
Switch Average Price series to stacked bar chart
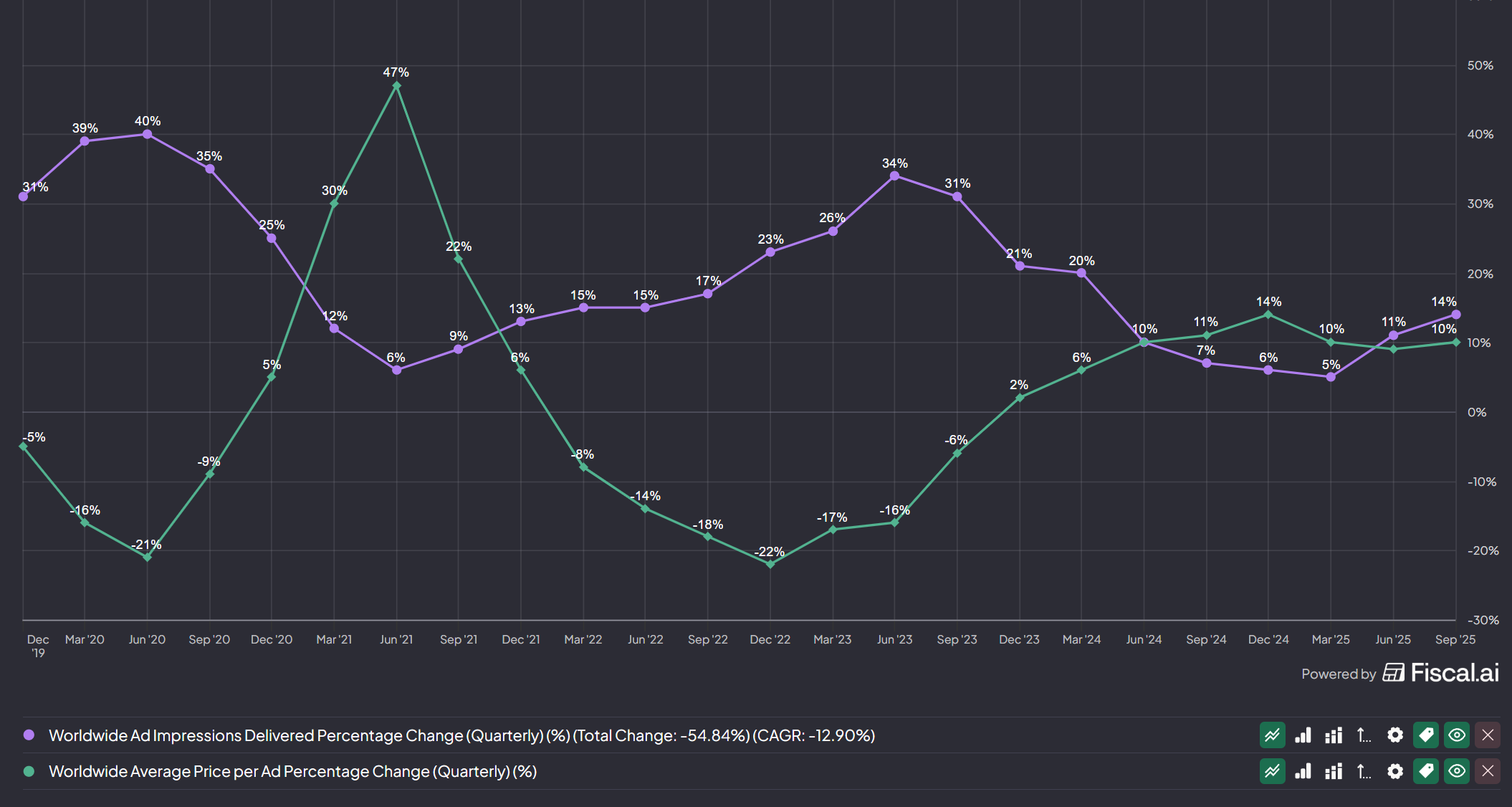point(1334,771)
